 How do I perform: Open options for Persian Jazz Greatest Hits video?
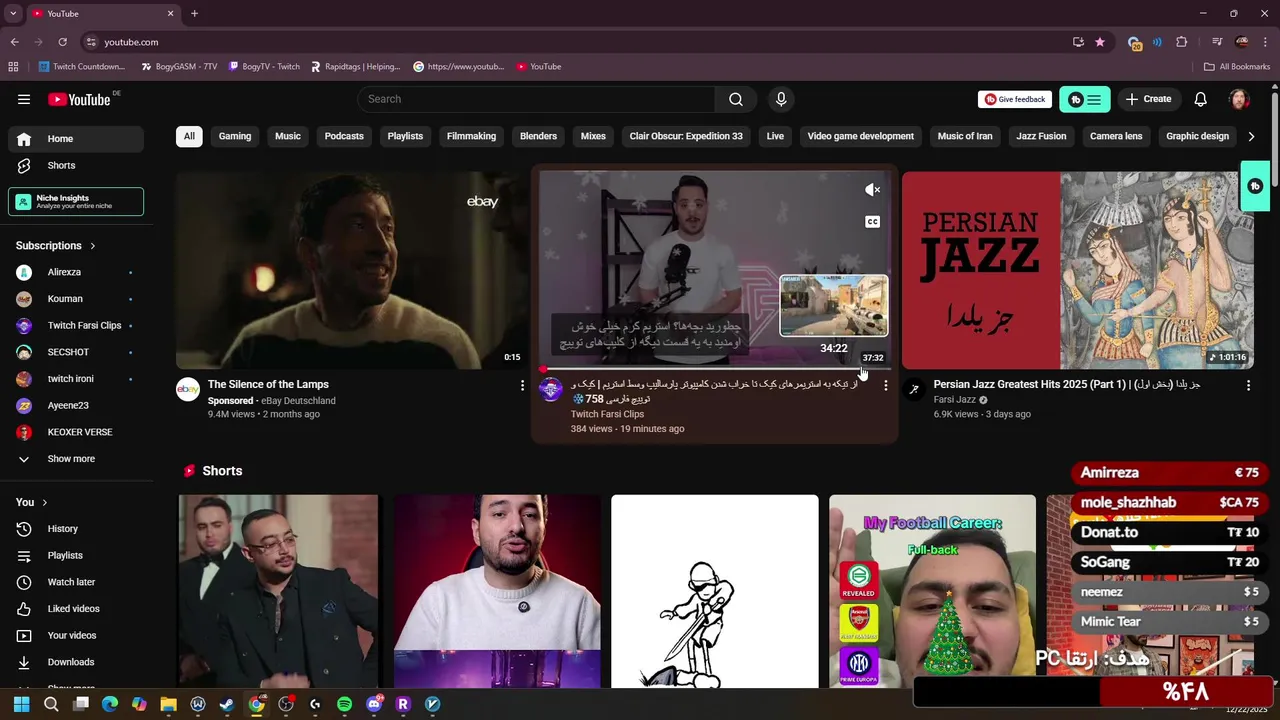click(x=1248, y=385)
